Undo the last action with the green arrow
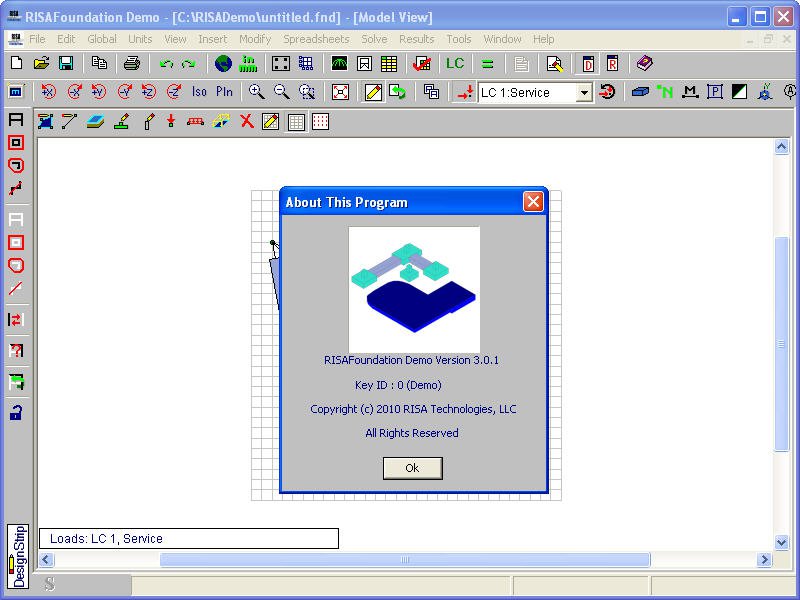This screenshot has height=600, width=800. (166, 63)
